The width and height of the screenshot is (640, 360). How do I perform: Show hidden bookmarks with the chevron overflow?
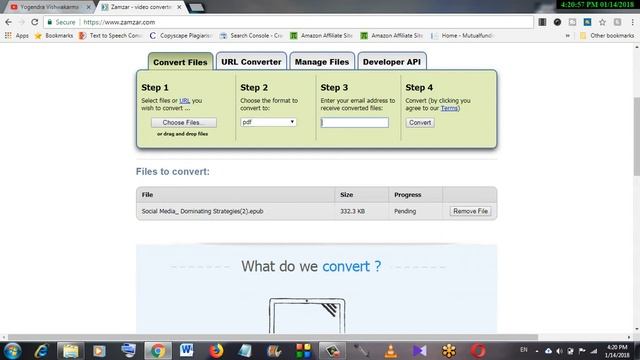pos(567,36)
